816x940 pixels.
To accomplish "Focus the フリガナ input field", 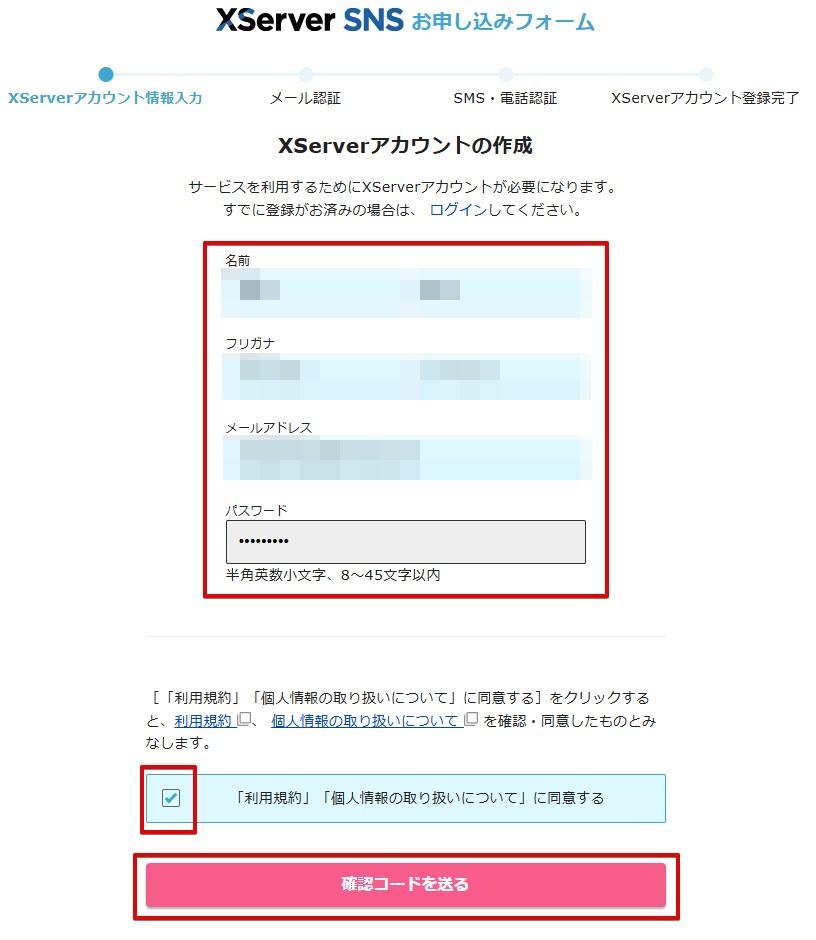I will click(406, 376).
